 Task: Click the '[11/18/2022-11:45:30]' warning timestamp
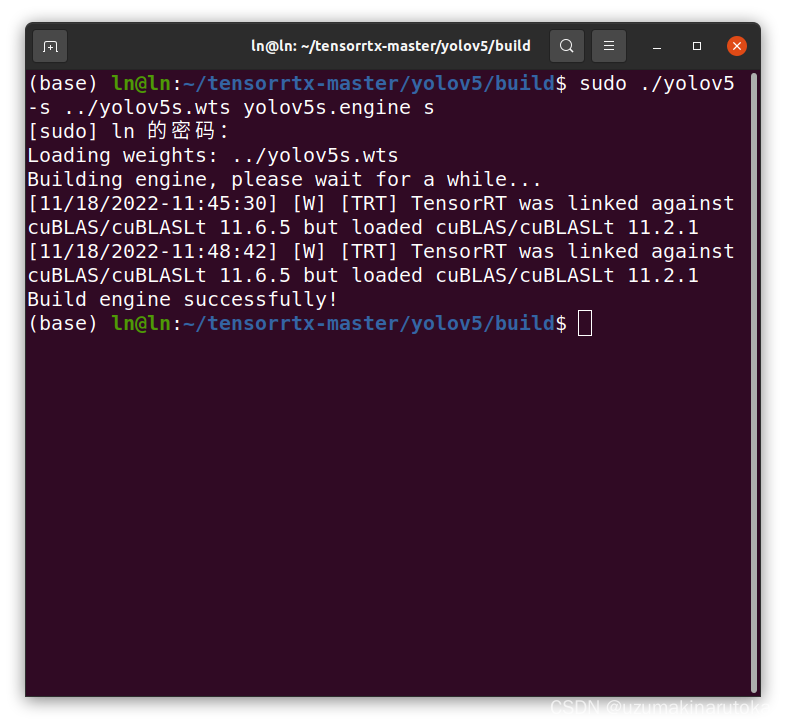pyautogui.click(x=153, y=204)
